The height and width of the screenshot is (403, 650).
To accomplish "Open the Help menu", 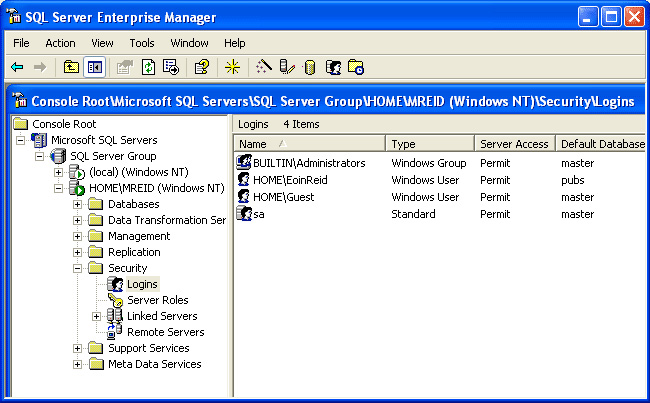I will 235,43.
